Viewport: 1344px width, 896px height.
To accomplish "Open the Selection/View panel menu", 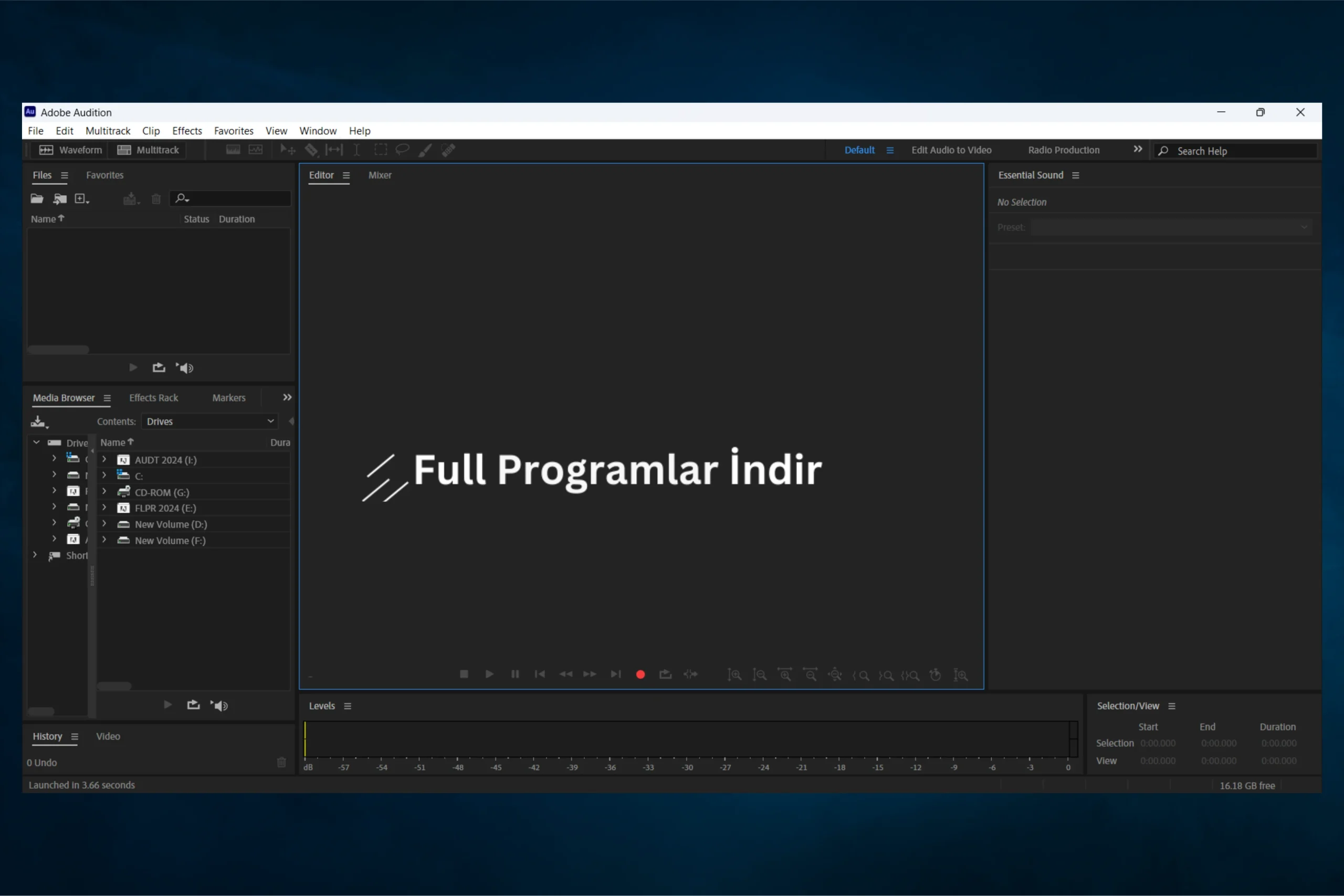I will pos(1172,707).
